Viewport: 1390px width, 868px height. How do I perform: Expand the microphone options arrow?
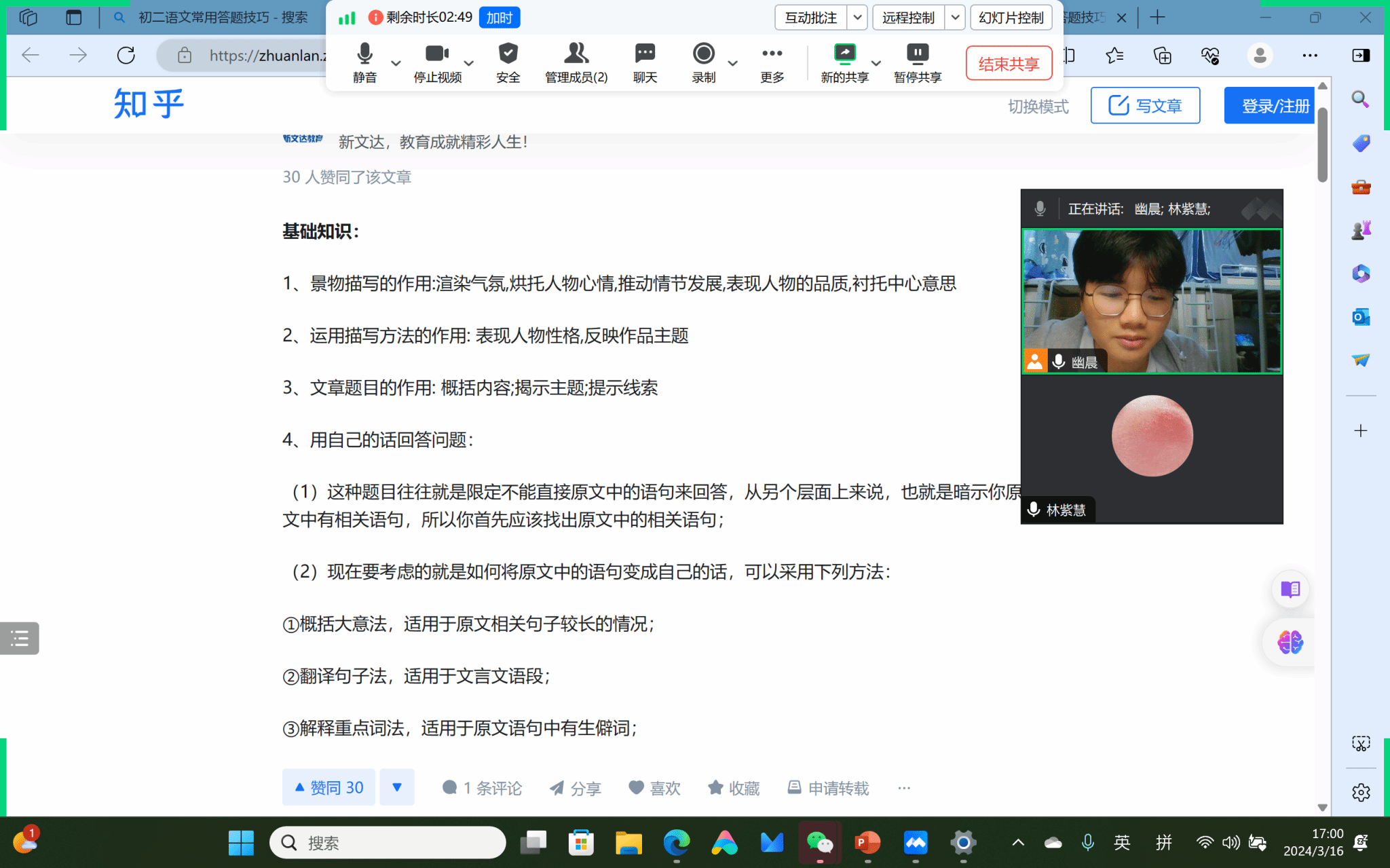tap(396, 63)
